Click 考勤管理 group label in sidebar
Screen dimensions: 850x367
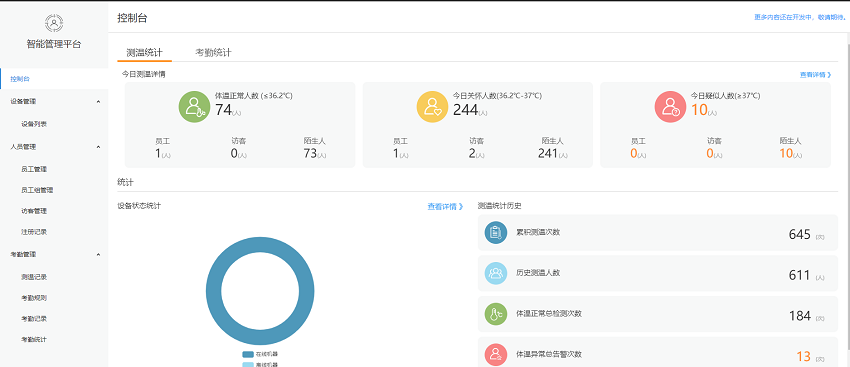(23, 254)
